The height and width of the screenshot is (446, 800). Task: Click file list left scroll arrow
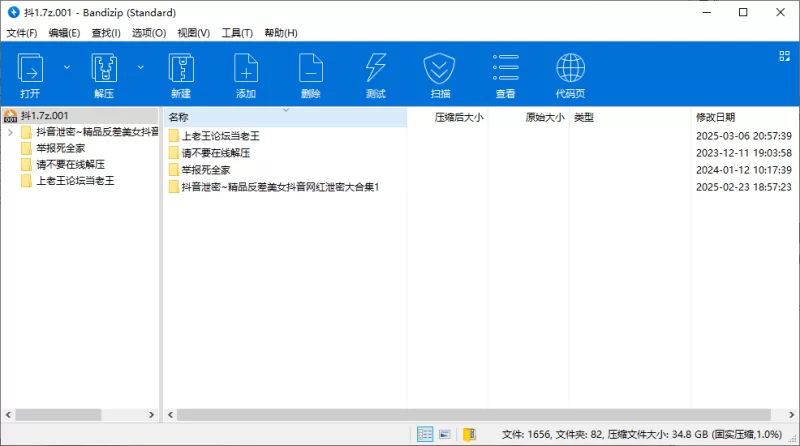170,415
